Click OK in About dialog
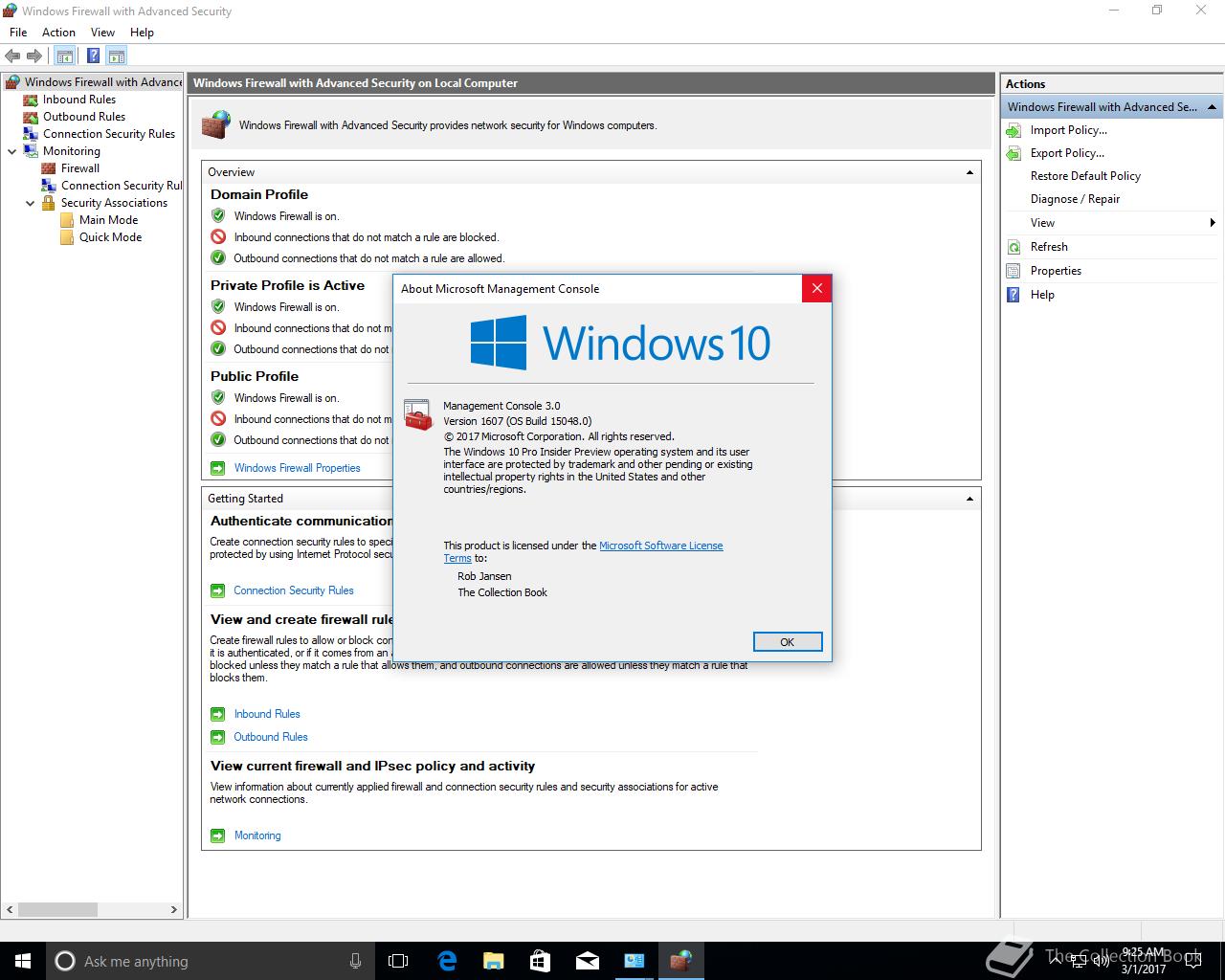1225x980 pixels. click(x=787, y=642)
